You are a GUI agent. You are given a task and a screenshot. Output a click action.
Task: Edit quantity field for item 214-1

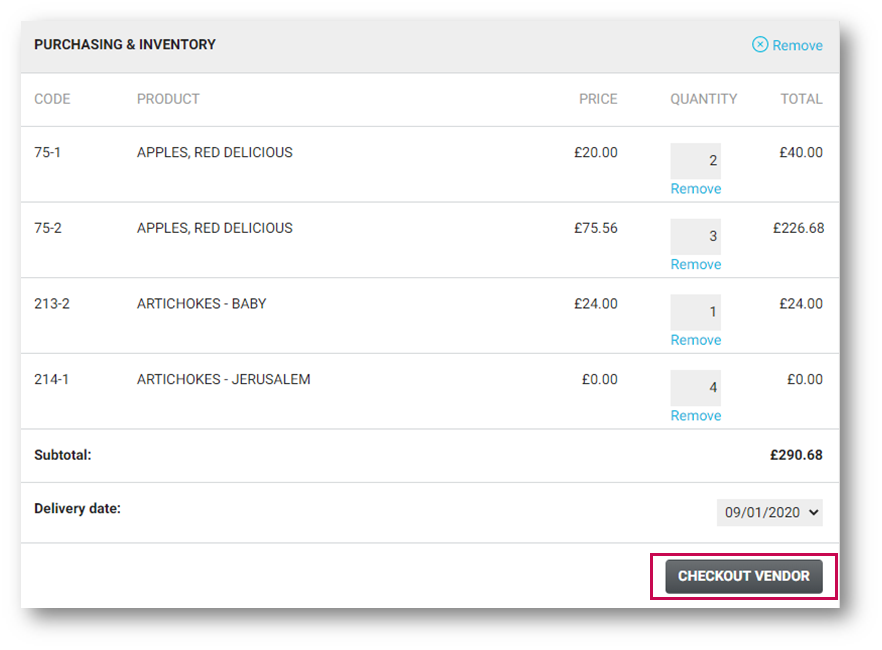[695, 387]
